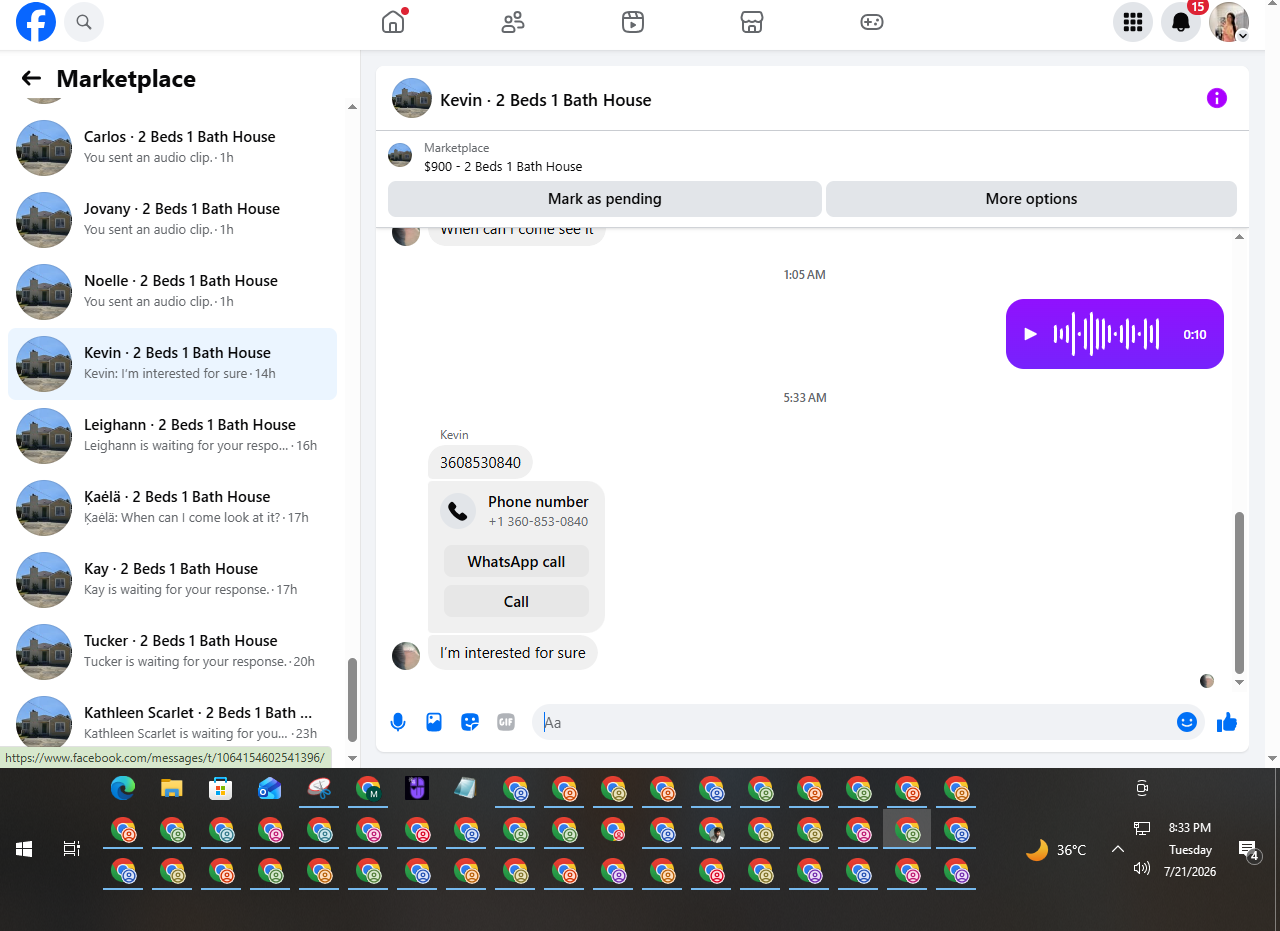Click the "$900 - 2 Beds 1 Bath House" listing title
The height and width of the screenshot is (931, 1280).
pyautogui.click(x=503, y=167)
